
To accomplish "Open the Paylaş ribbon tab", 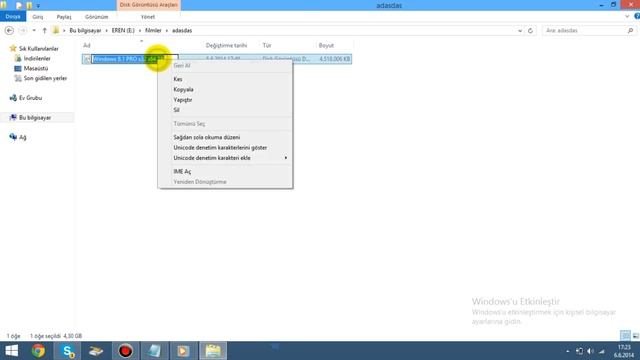I will tap(64, 17).
